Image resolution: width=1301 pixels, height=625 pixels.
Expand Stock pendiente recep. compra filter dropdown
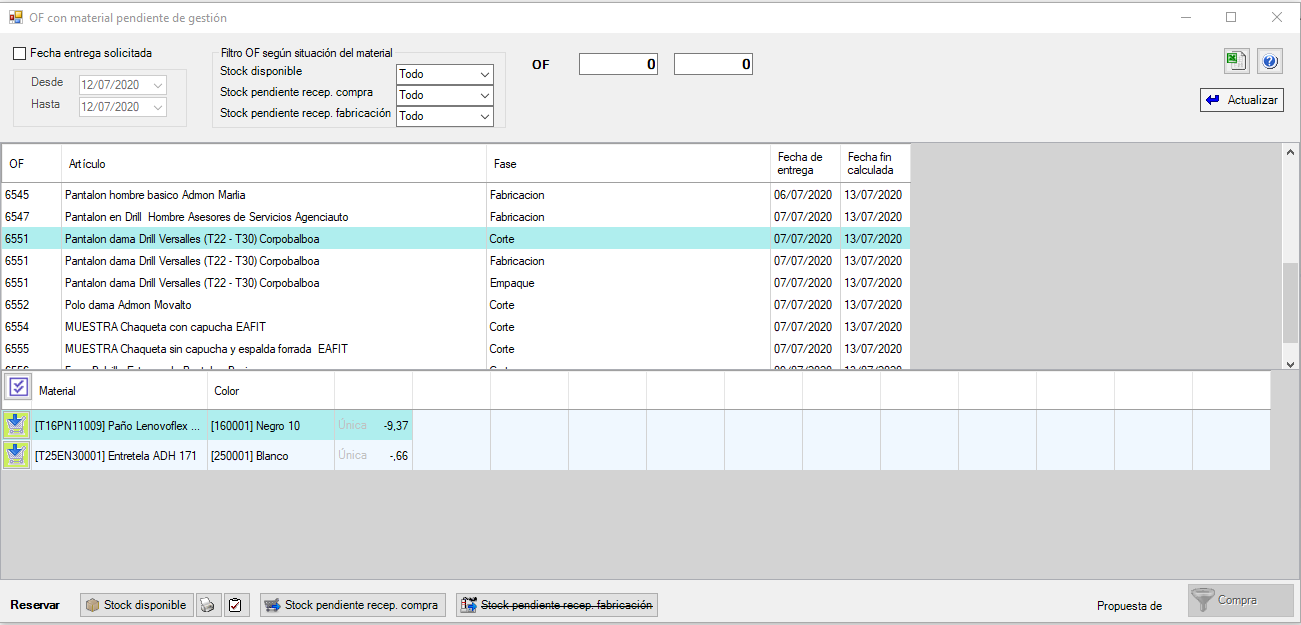point(445,95)
